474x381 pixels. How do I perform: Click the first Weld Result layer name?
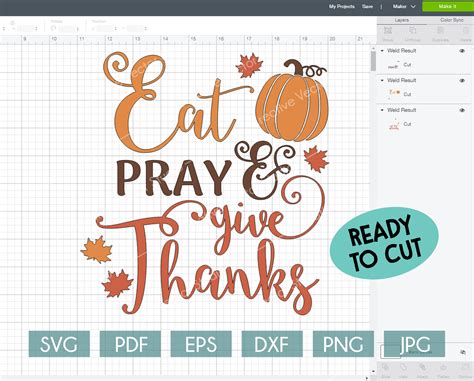coord(401,51)
